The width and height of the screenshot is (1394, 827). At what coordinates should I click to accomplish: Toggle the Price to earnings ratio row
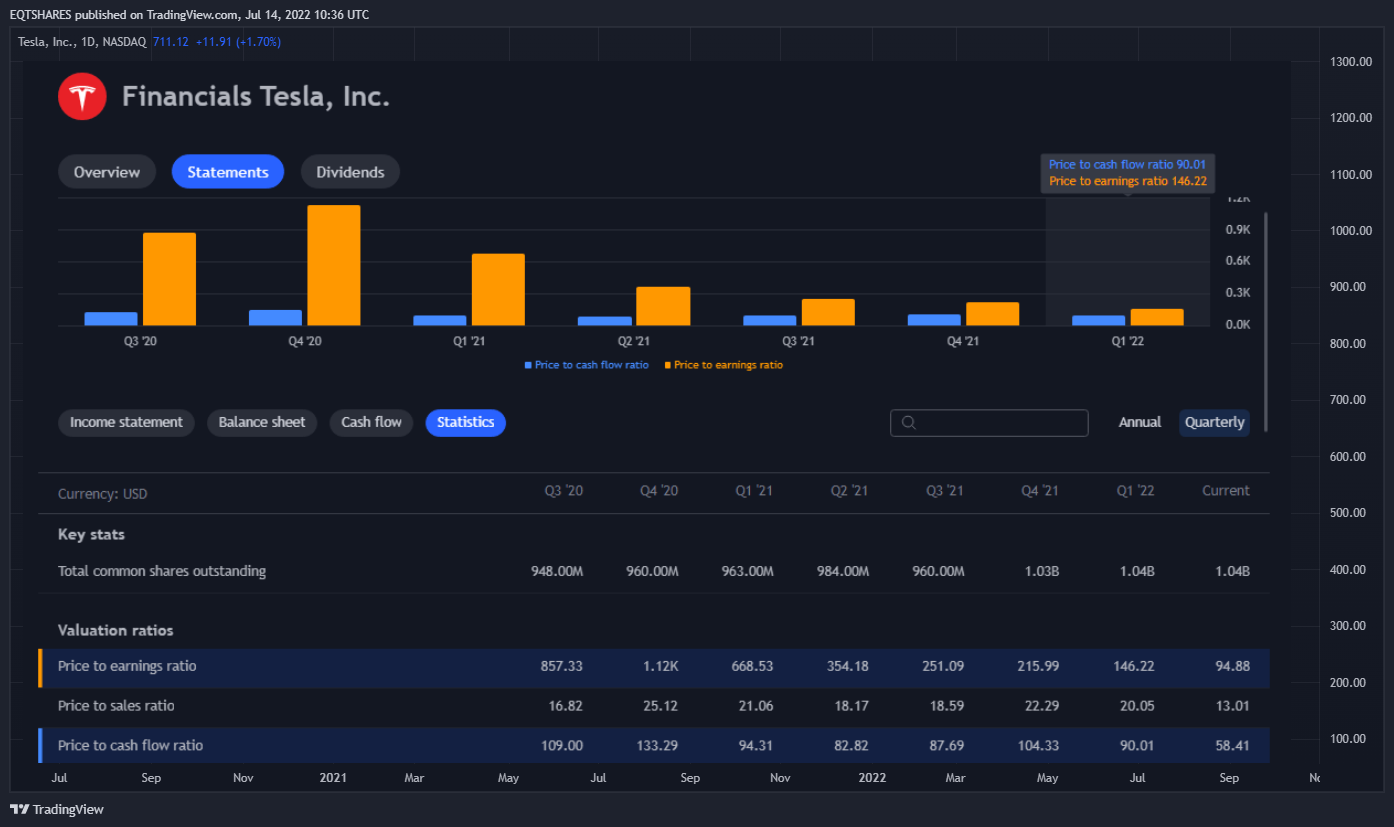point(654,666)
